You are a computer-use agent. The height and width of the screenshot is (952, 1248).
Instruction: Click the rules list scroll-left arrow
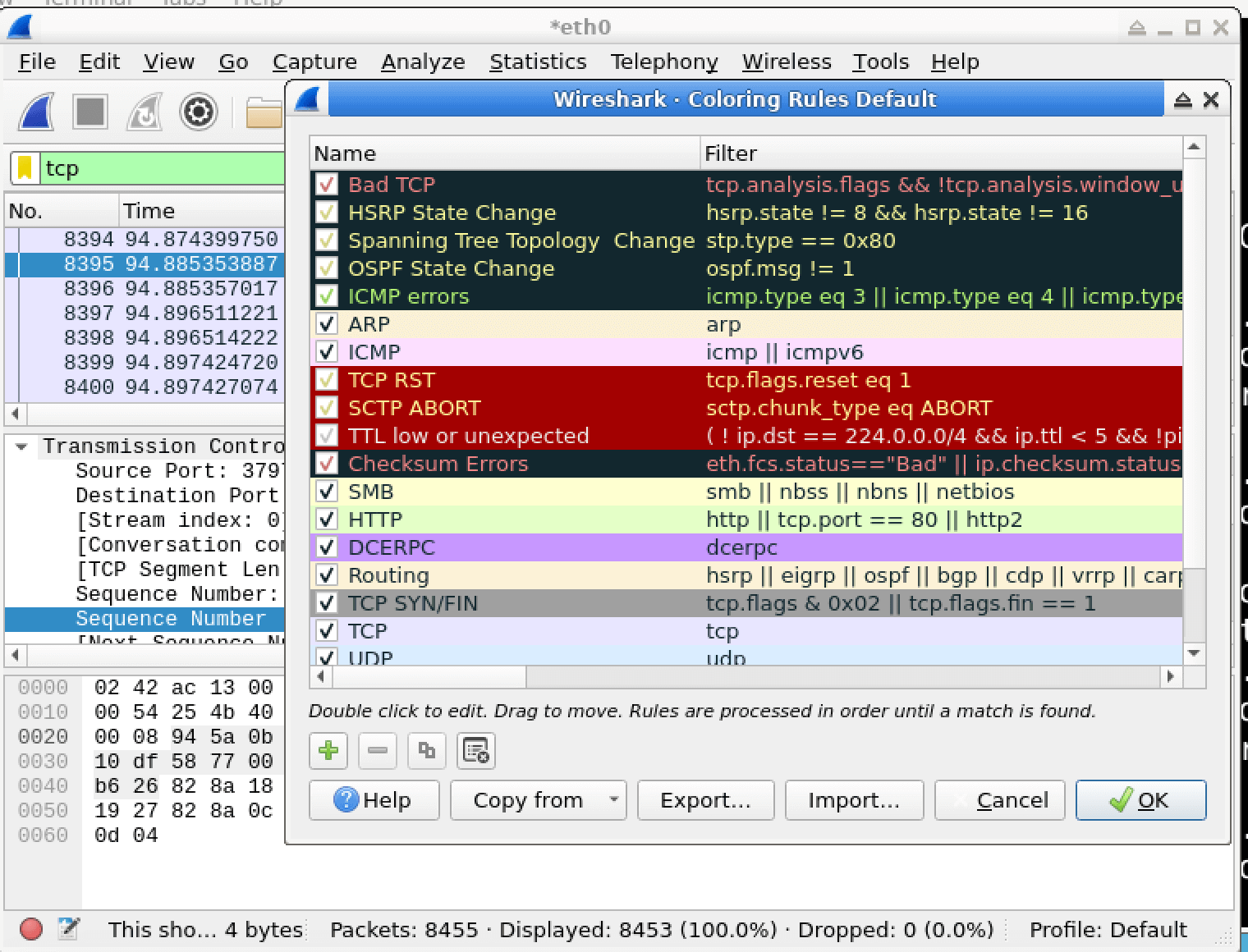pyautogui.click(x=320, y=676)
